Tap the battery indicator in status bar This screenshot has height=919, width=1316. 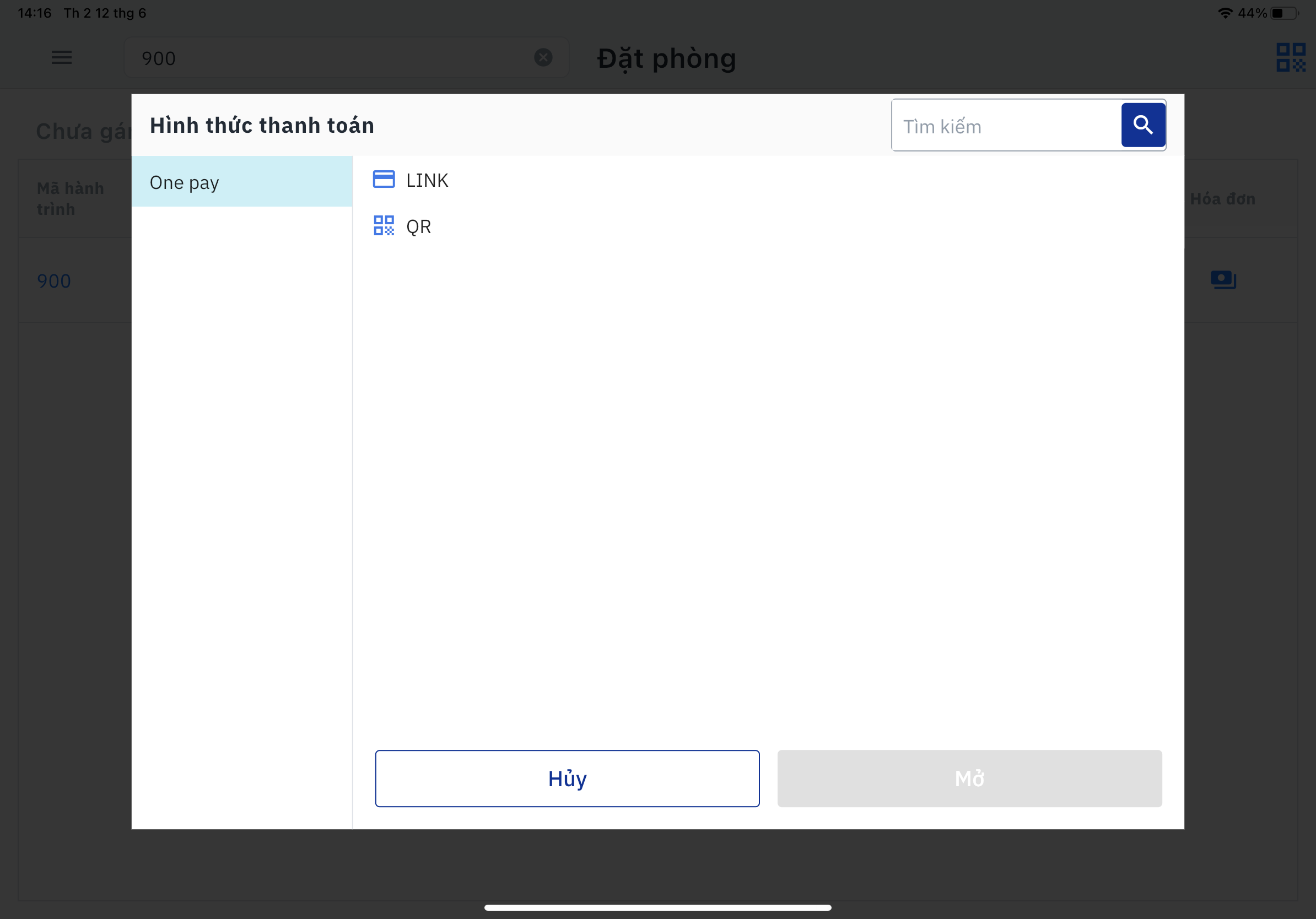click(x=1285, y=13)
